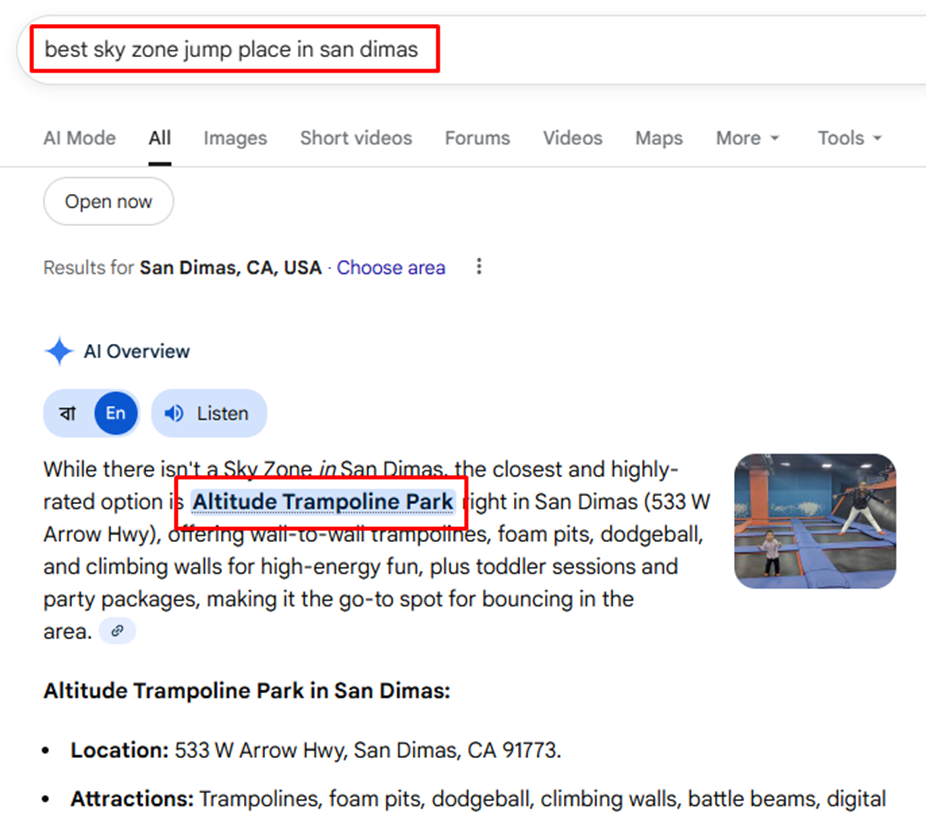Open the Altitude Trampoline Park highlighted link
This screenshot has width=926, height=817.
pyautogui.click(x=323, y=502)
